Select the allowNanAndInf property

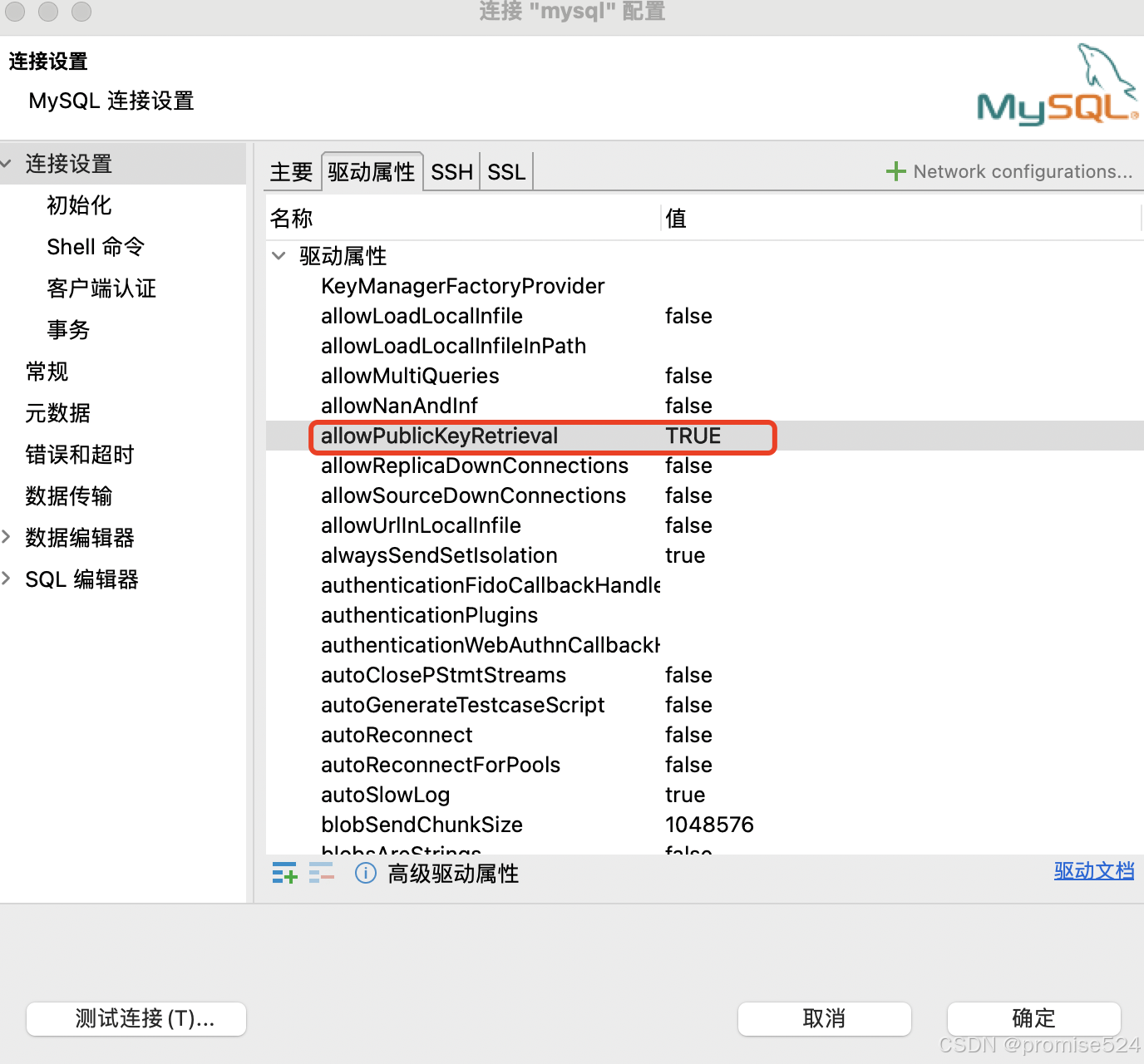click(399, 406)
